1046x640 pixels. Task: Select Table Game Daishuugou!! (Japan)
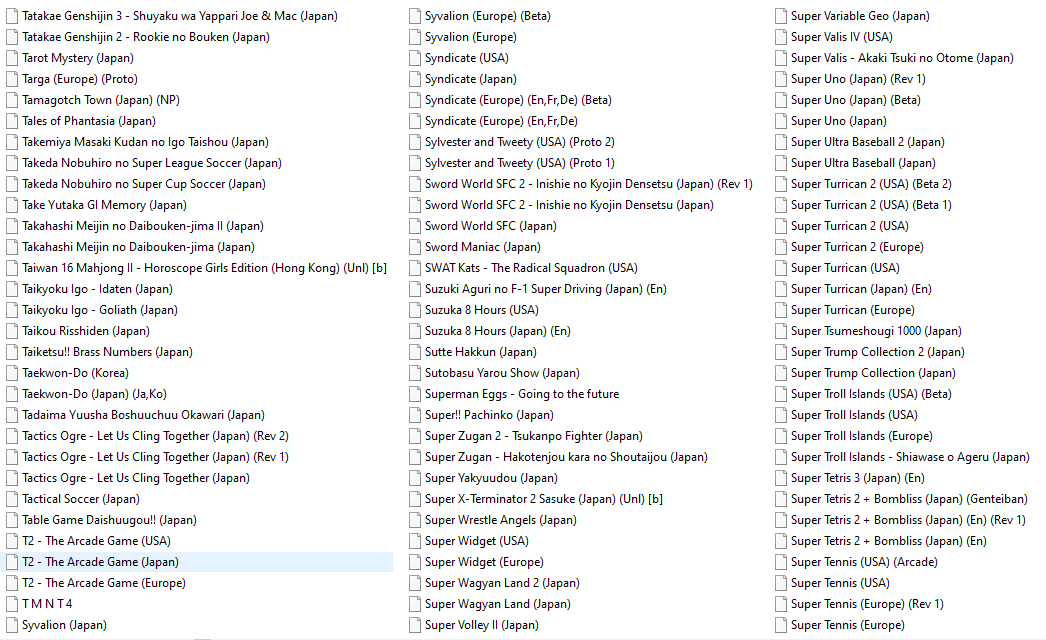(x=109, y=520)
